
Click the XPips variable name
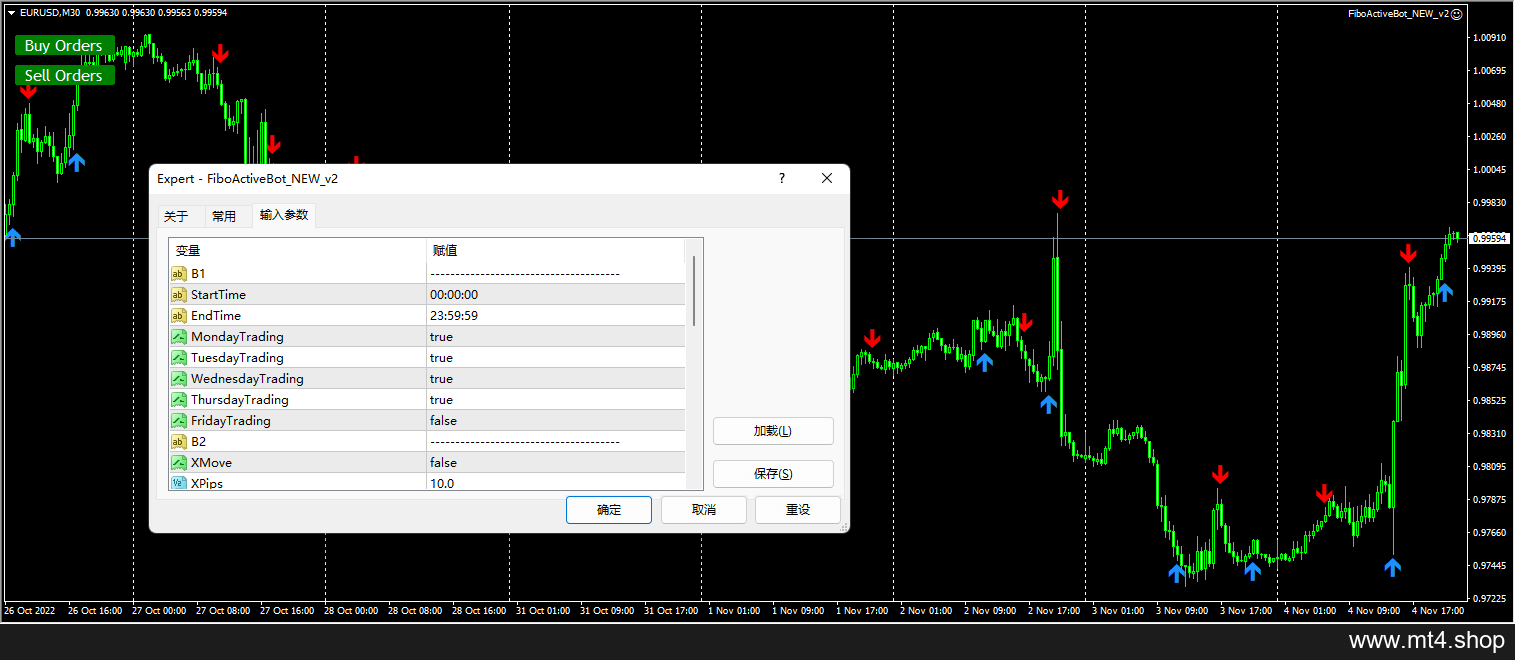[x=207, y=483]
